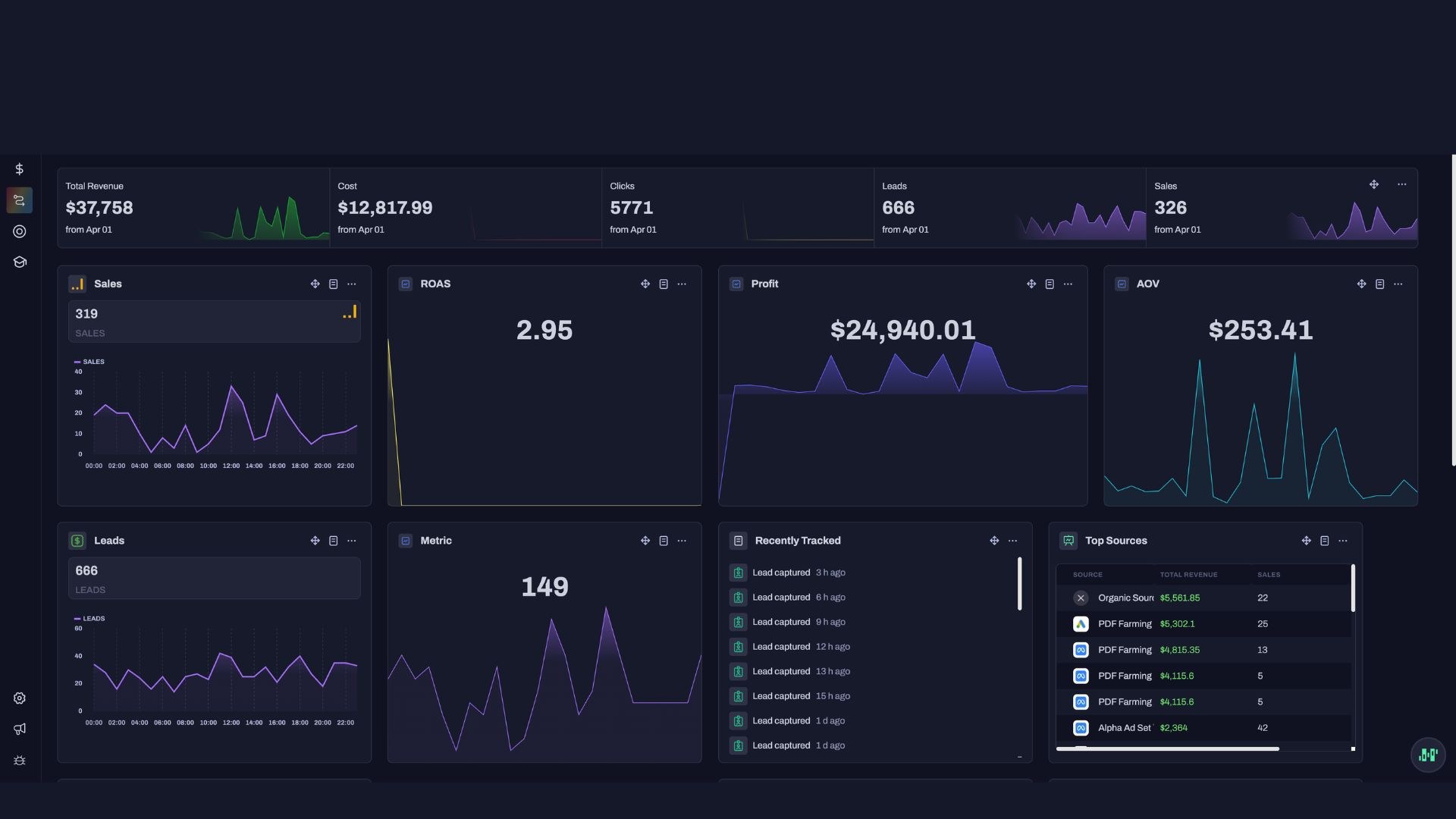Click the move handle on the top stats row
This screenshot has width=1456, height=819.
click(1373, 184)
